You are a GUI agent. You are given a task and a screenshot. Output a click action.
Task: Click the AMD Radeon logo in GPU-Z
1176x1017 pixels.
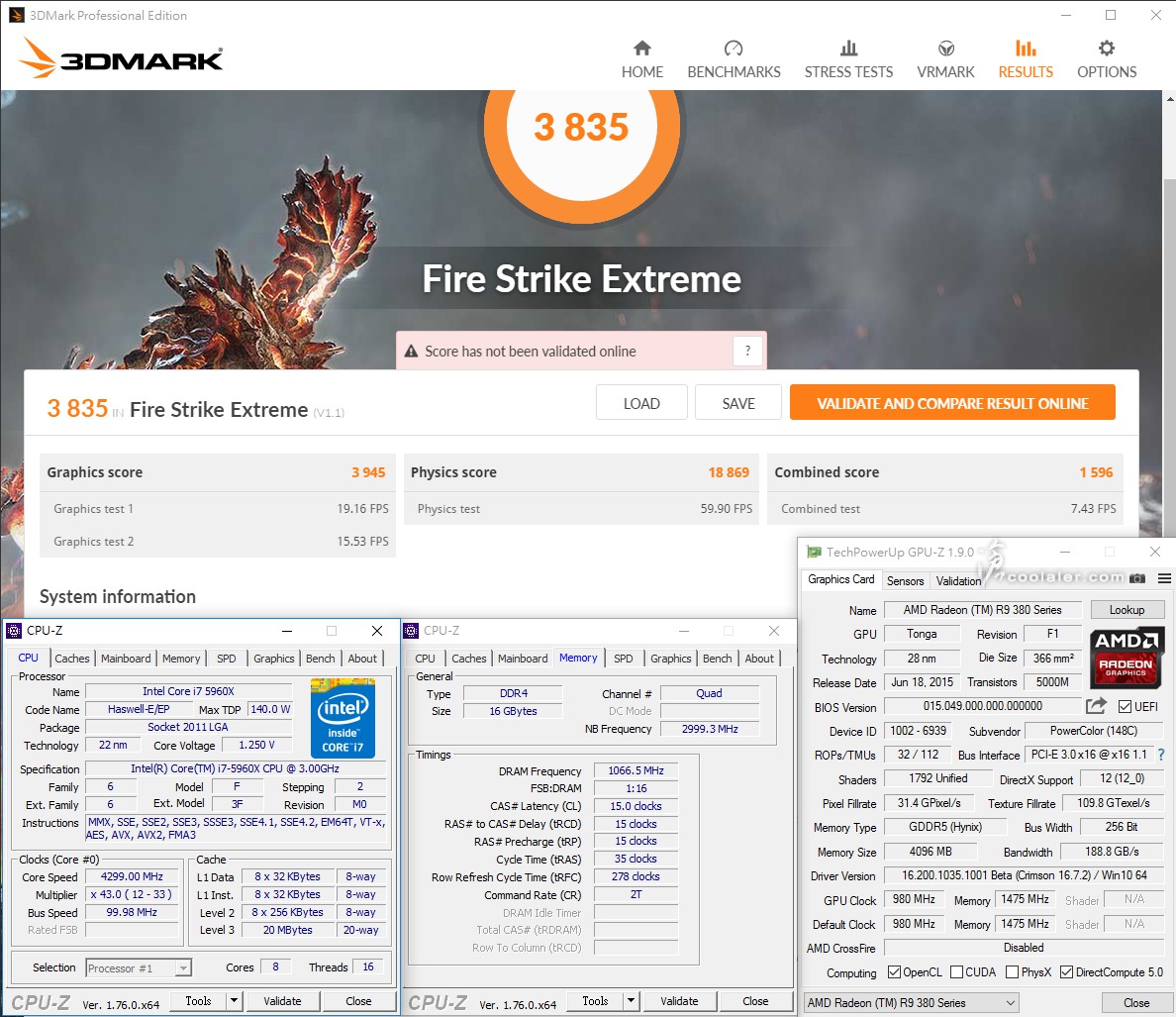[x=1127, y=657]
